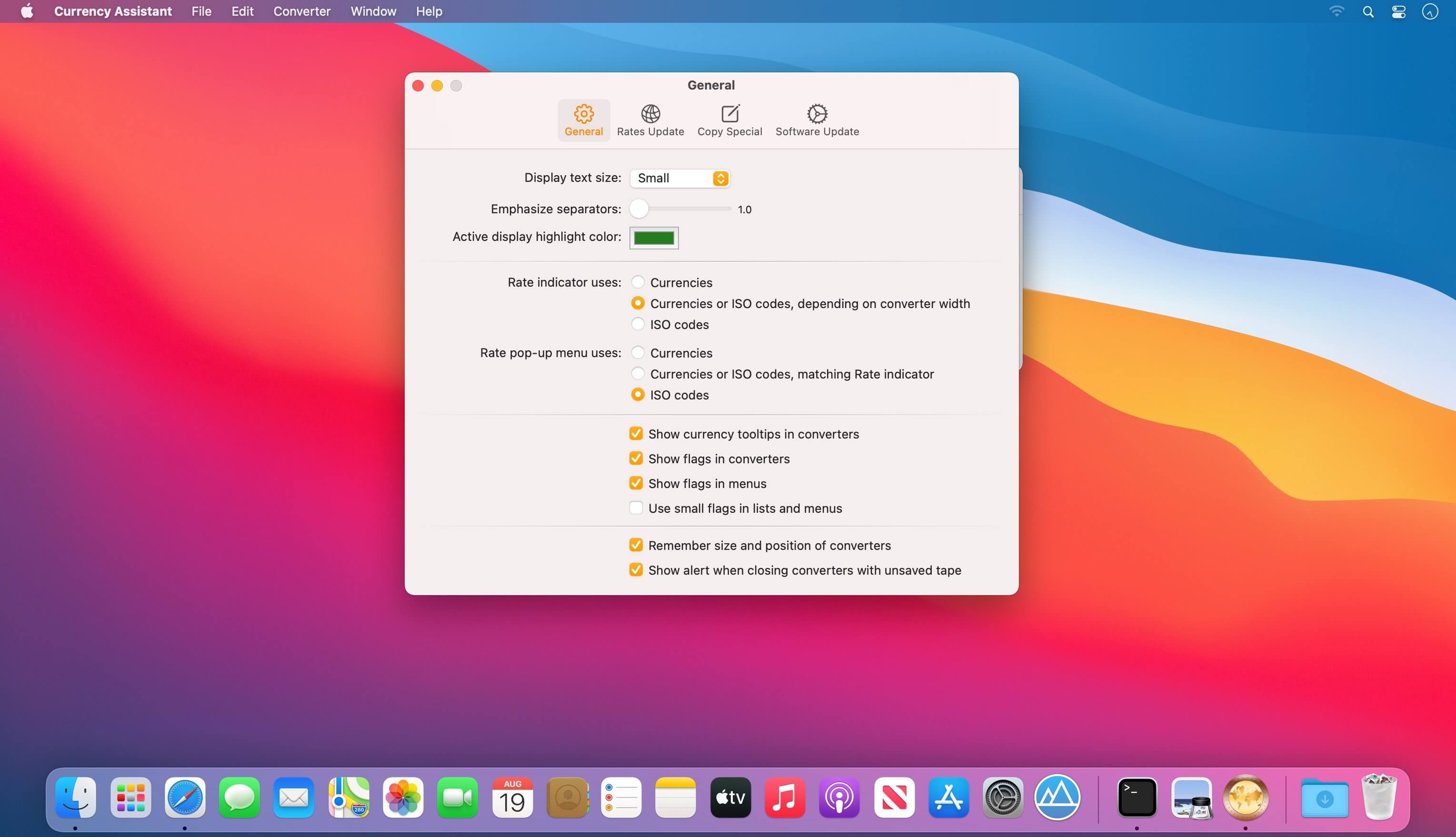Viewport: 1456px width, 837px height.
Task: Open App Store from the Dock
Action: click(948, 797)
